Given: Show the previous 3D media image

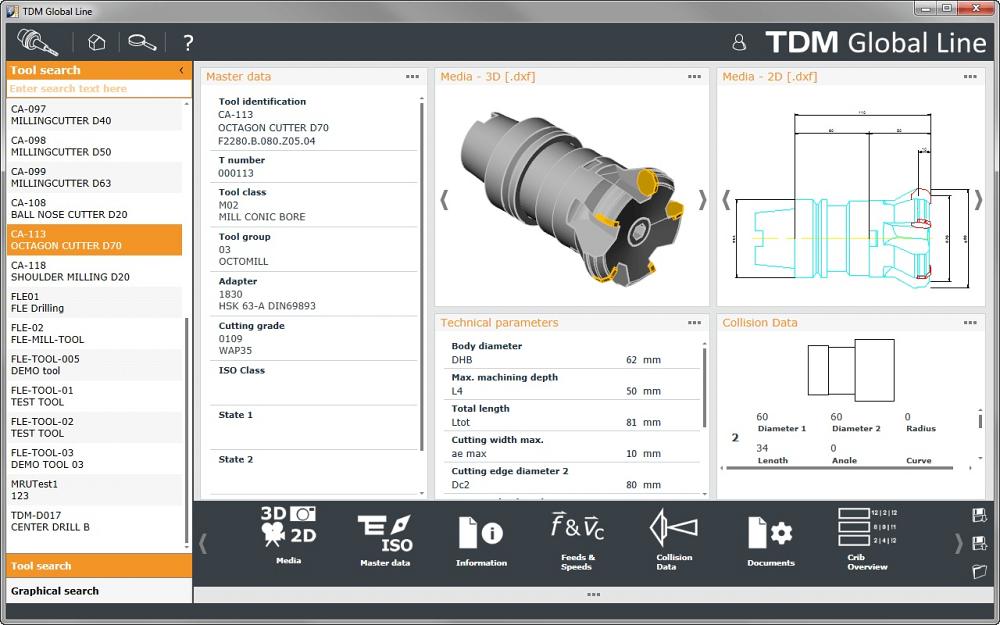Looking at the screenshot, I should [445, 200].
